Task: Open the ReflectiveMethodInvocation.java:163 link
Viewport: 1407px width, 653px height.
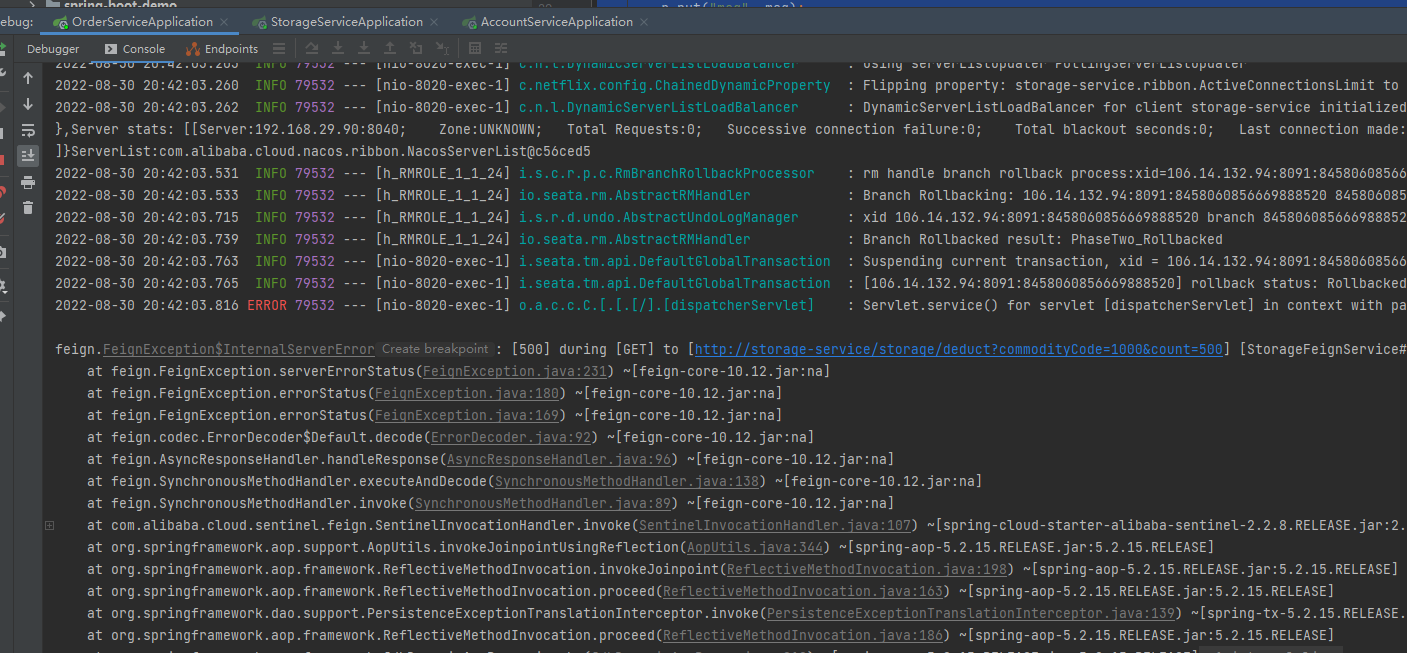Action: point(802,591)
